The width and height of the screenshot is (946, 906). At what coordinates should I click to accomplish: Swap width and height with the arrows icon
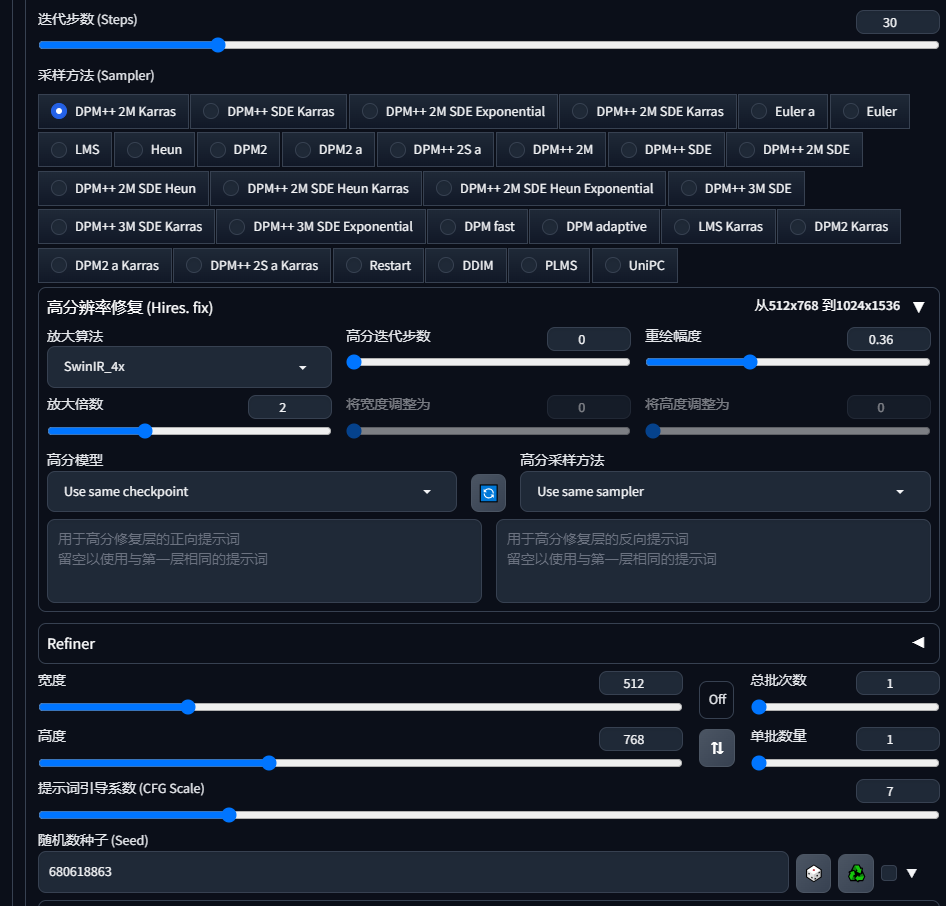[x=716, y=747]
